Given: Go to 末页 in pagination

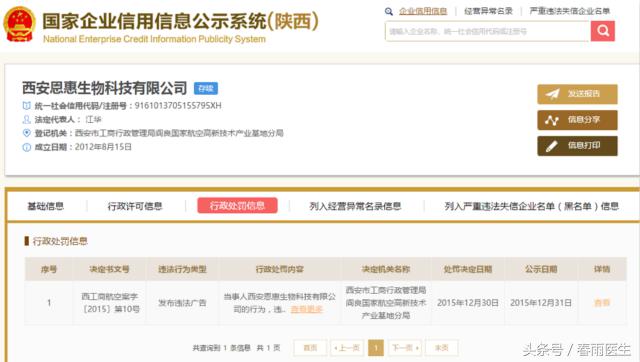Looking at the screenshot, I should (x=442, y=348).
